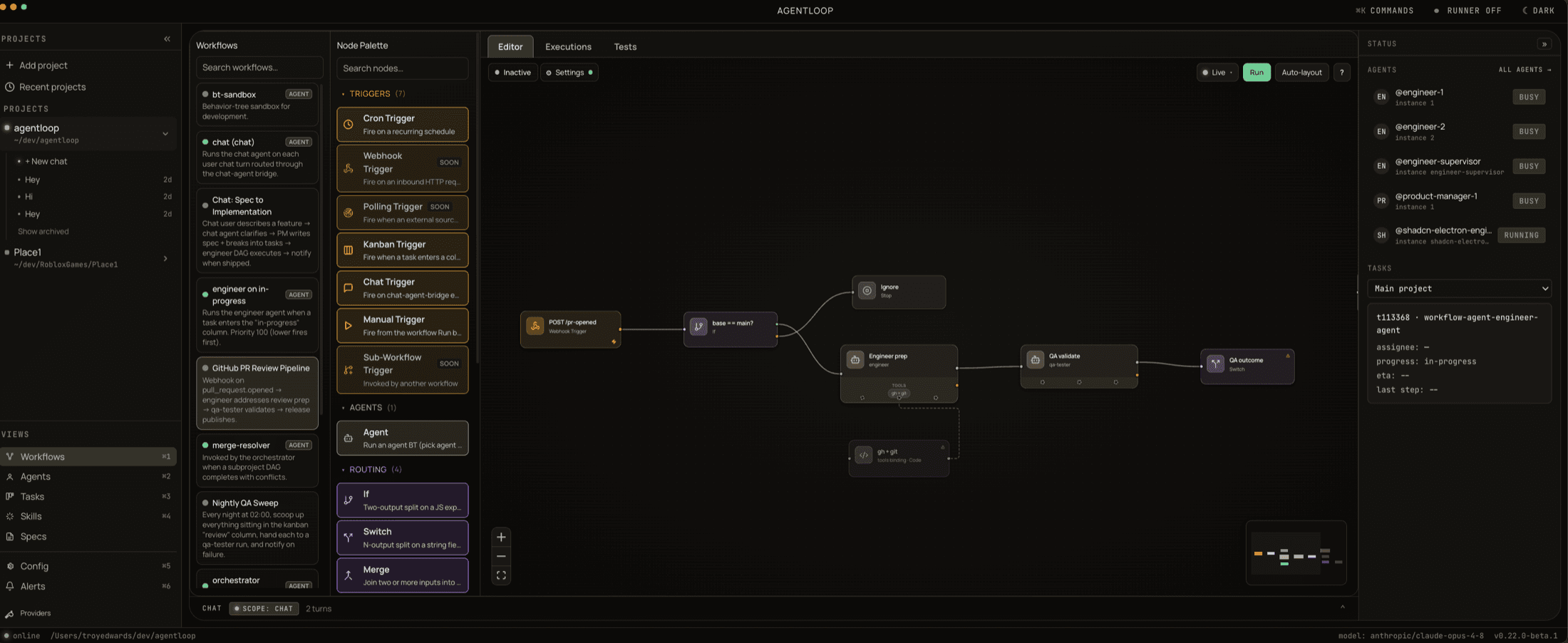The height and width of the screenshot is (643, 1568).
Task: Open the Skills view
Action: coord(88,517)
